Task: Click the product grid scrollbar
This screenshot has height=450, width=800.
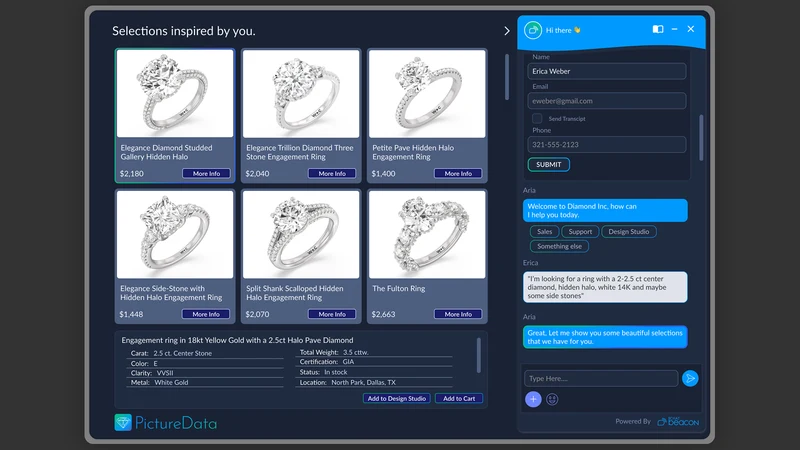Action: pos(507,77)
